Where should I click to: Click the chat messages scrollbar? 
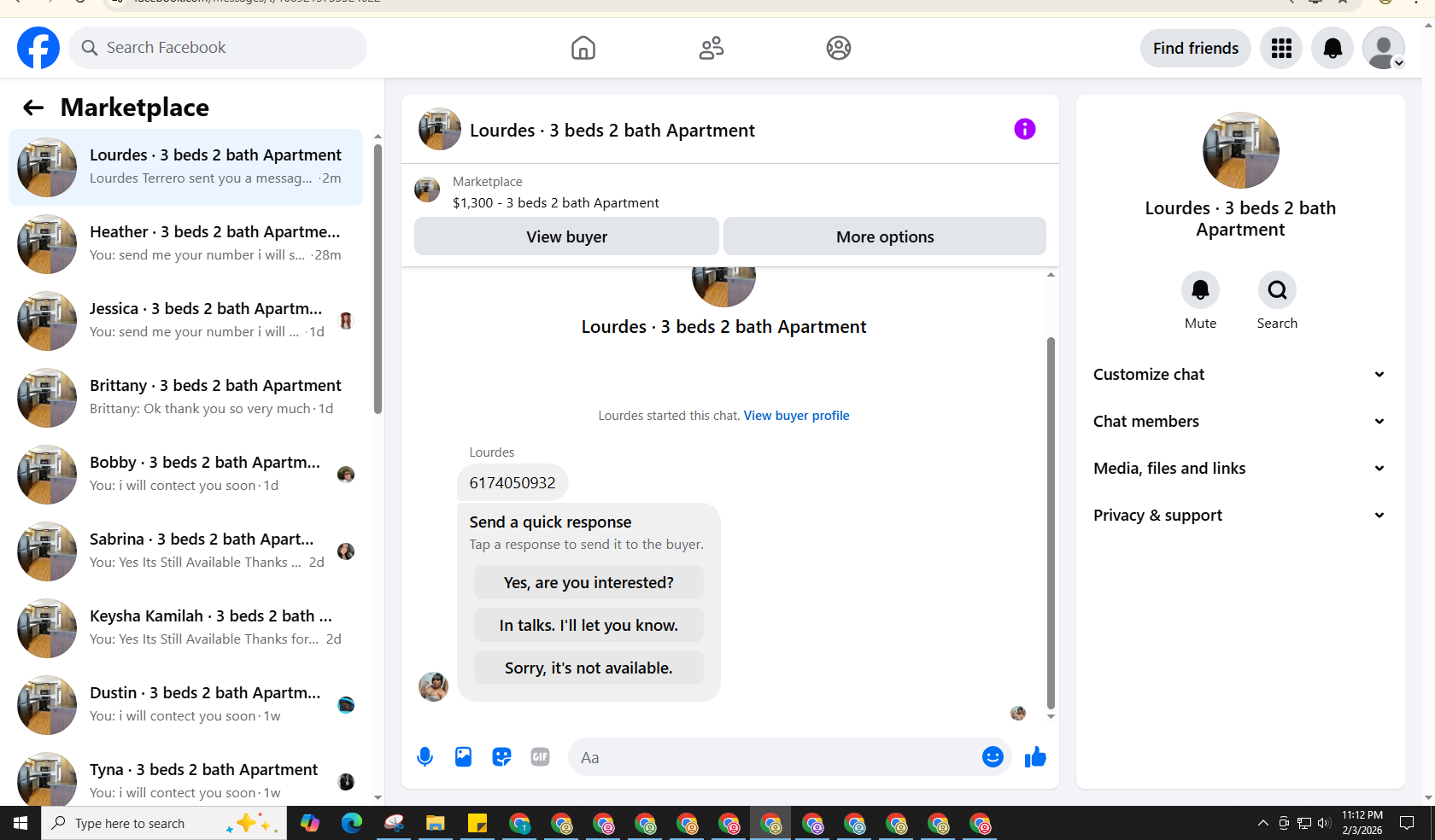coord(1051,522)
